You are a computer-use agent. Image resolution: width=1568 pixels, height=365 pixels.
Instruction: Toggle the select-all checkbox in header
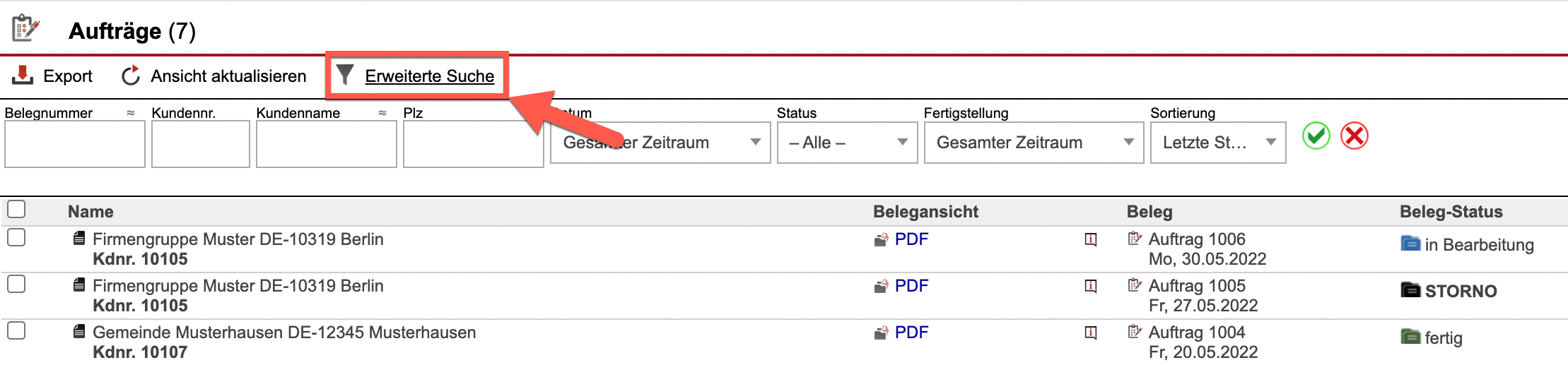16,209
